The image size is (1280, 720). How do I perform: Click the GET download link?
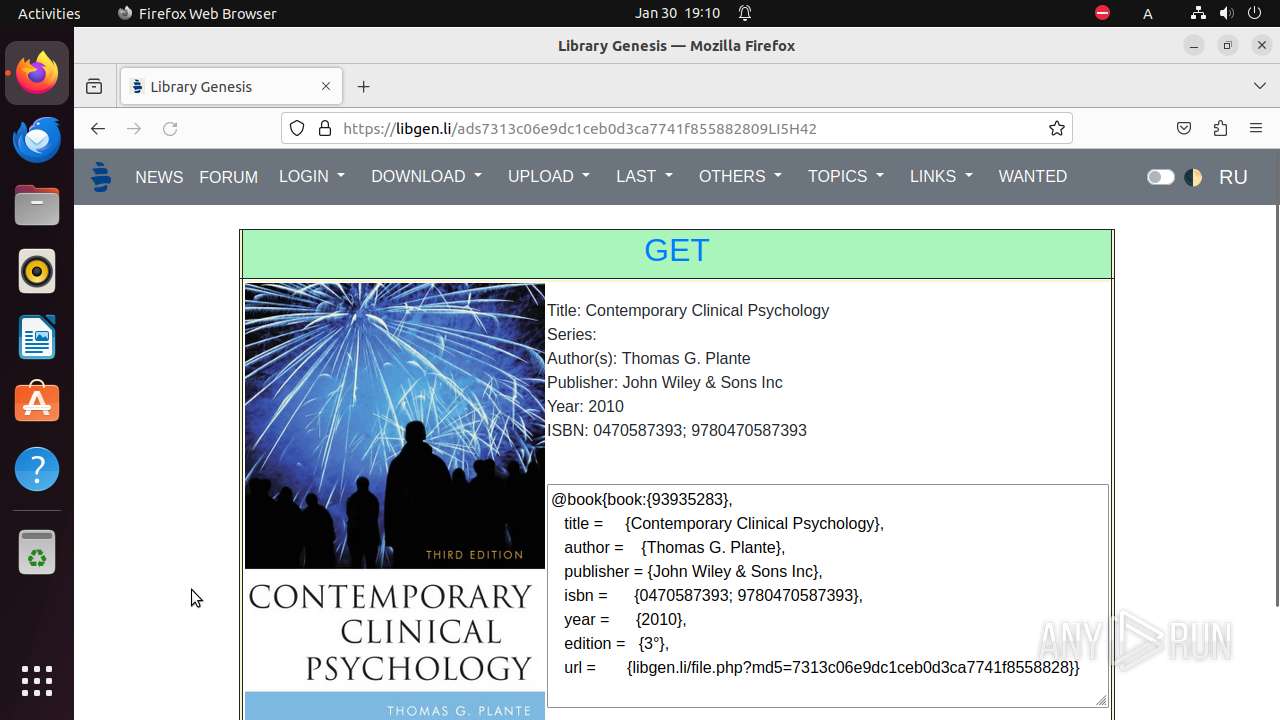pos(677,250)
